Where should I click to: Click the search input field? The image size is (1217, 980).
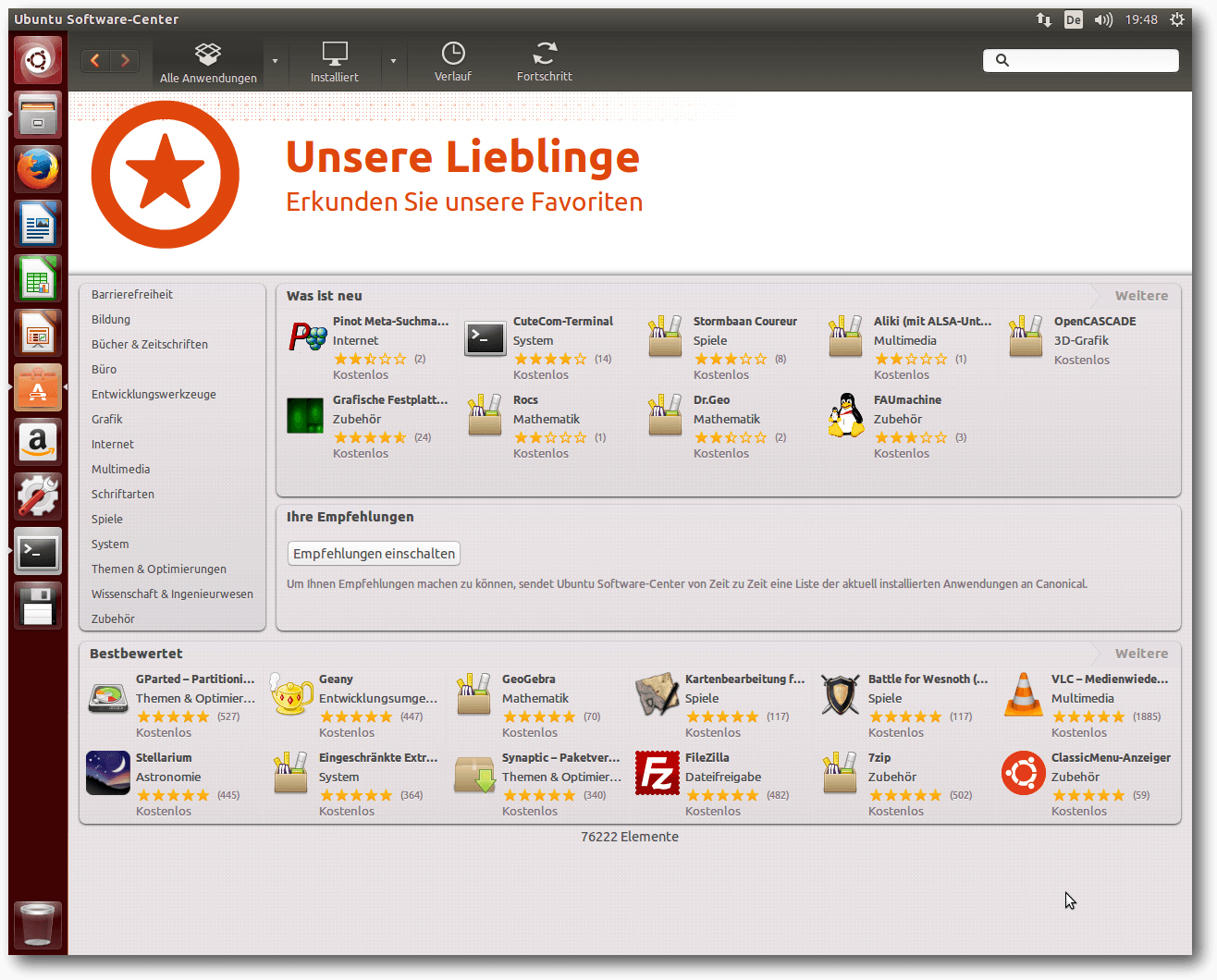click(1080, 60)
